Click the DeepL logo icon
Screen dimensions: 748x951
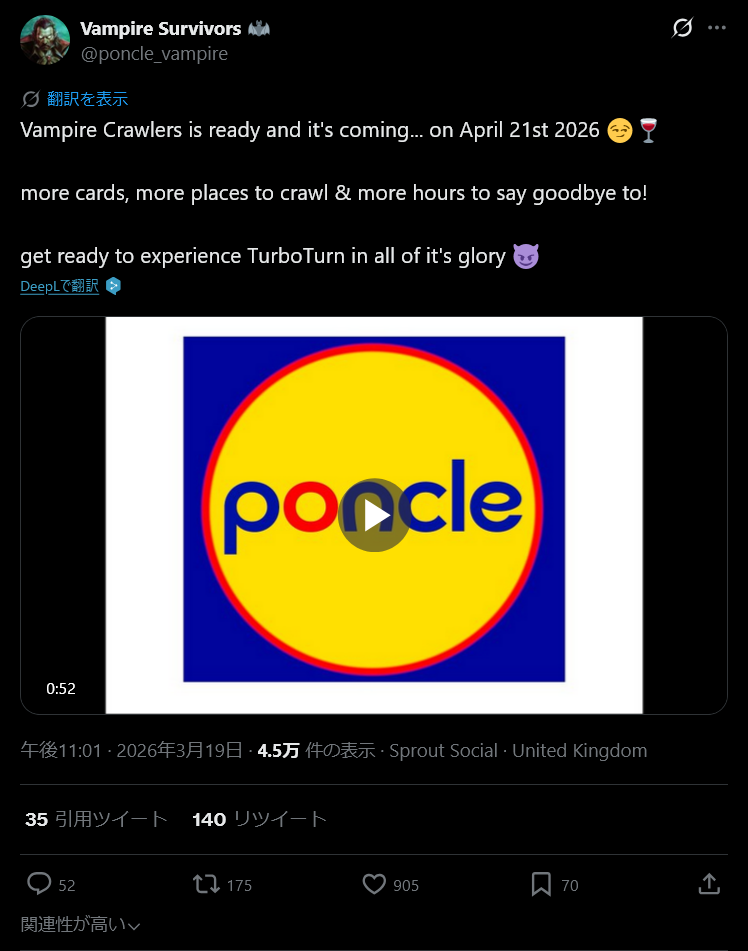[x=113, y=286]
